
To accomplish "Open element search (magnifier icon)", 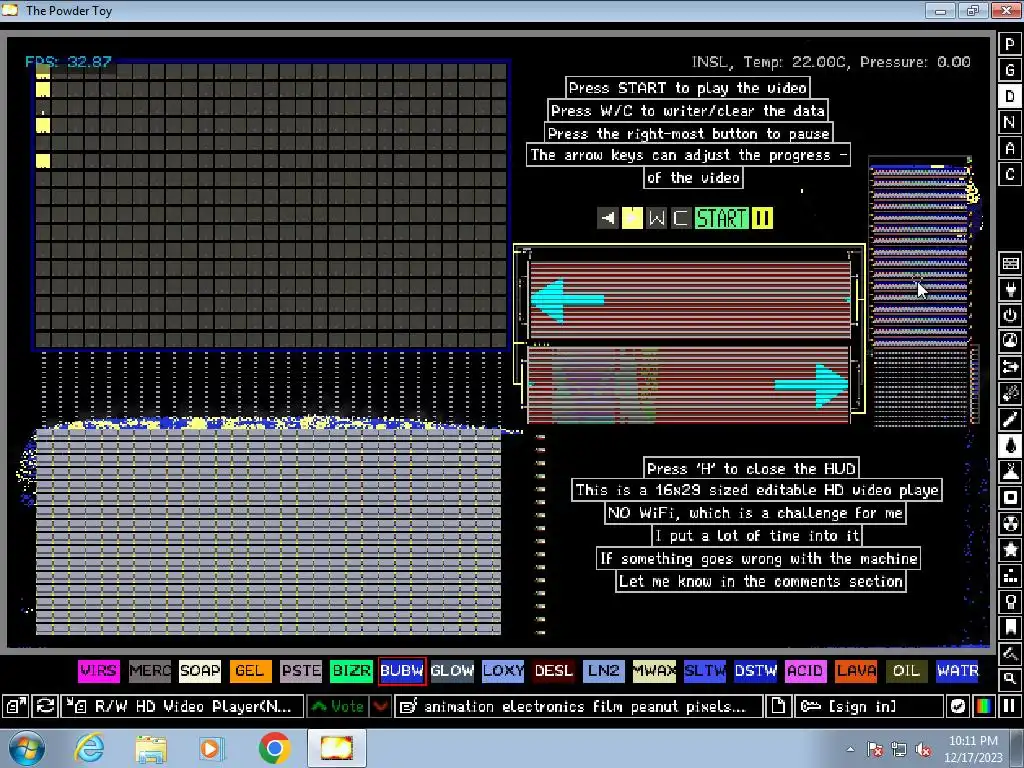I will pyautogui.click(x=1010, y=679).
